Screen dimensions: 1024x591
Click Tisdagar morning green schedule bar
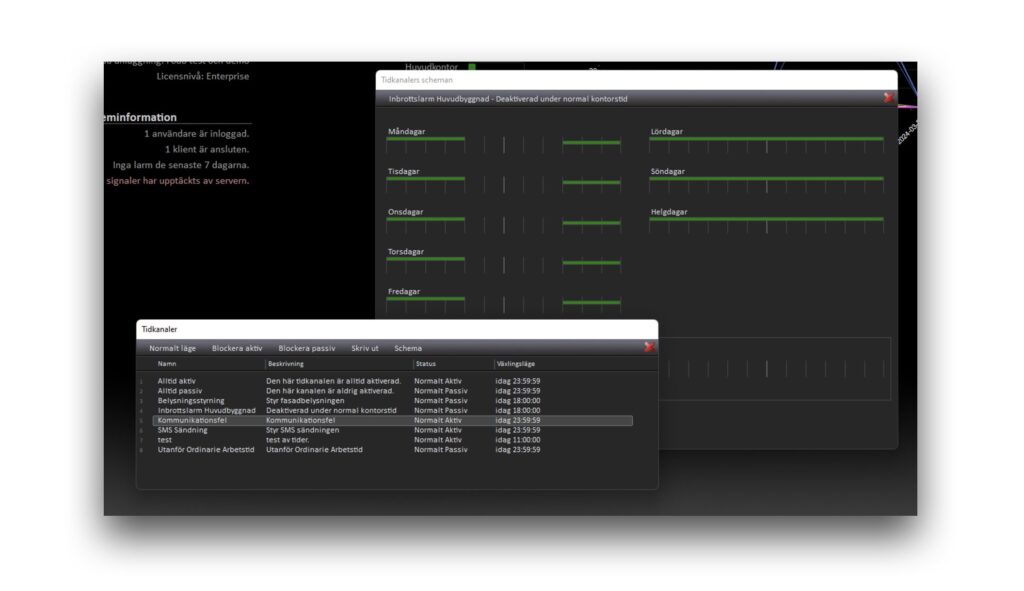426,178
